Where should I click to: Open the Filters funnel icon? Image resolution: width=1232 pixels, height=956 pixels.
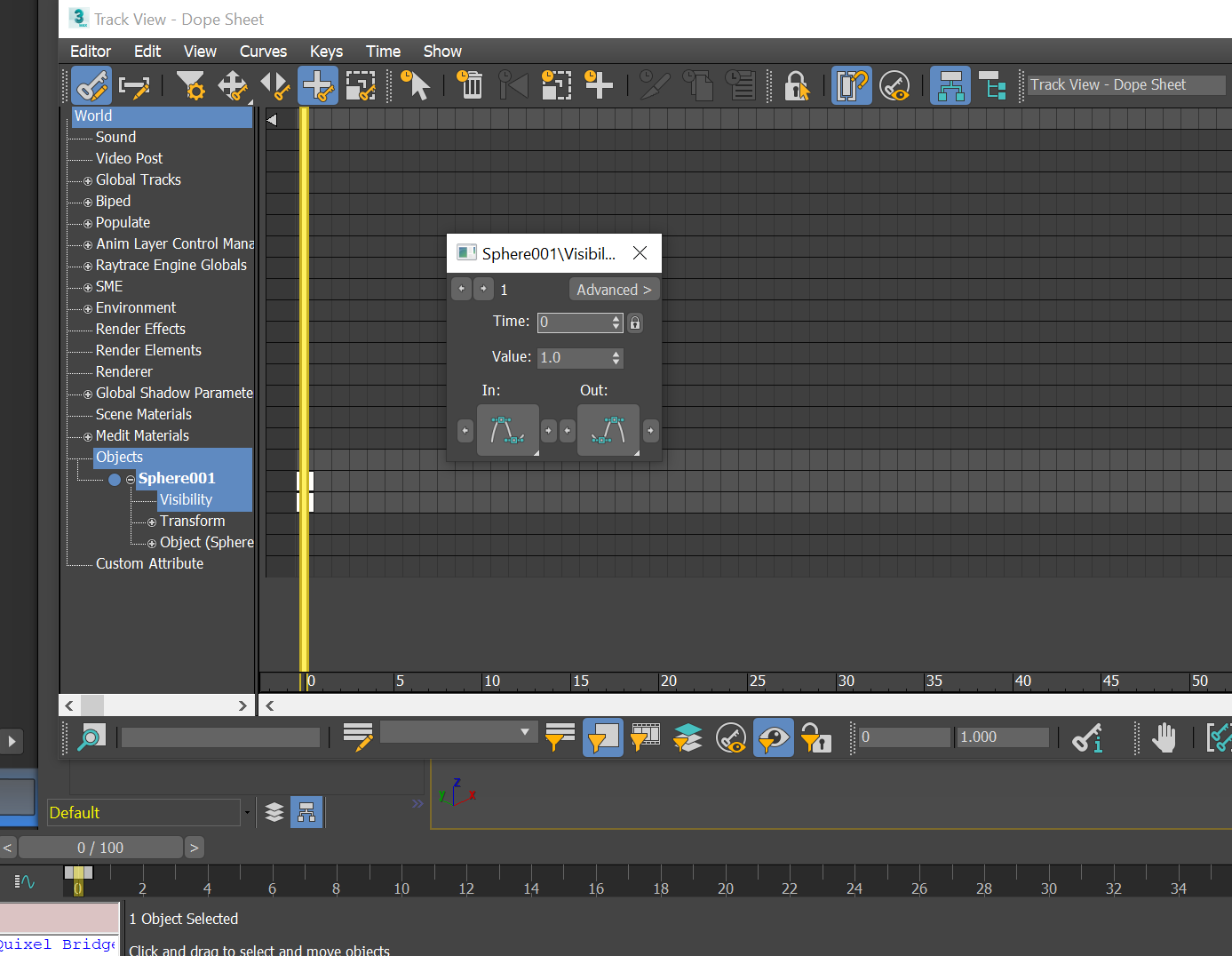(190, 86)
